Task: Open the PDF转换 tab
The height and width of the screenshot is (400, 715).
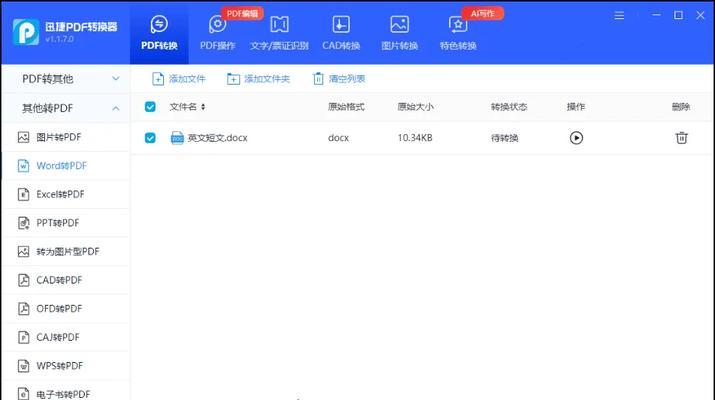Action: point(159,33)
